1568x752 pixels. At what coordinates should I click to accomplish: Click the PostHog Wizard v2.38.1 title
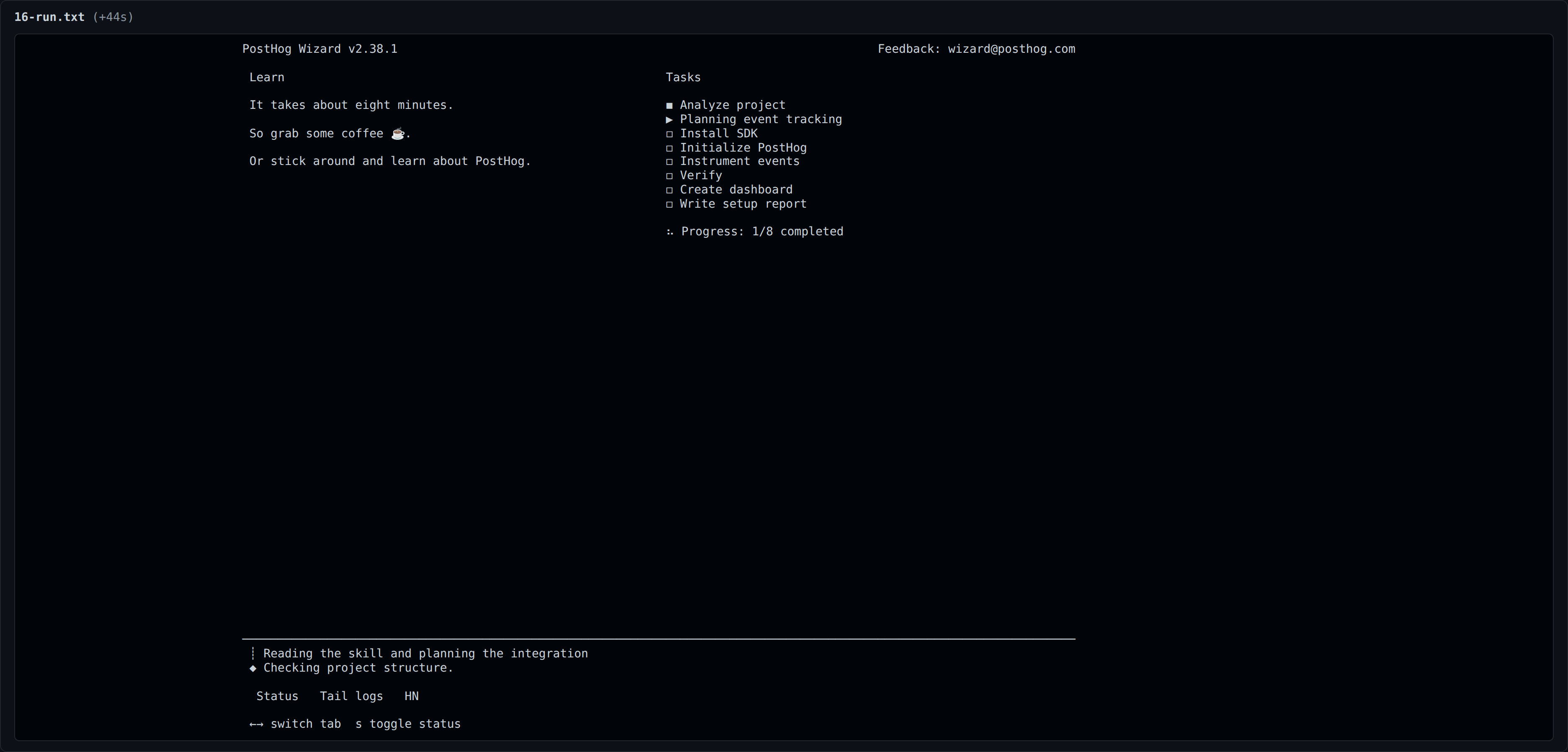pos(320,49)
